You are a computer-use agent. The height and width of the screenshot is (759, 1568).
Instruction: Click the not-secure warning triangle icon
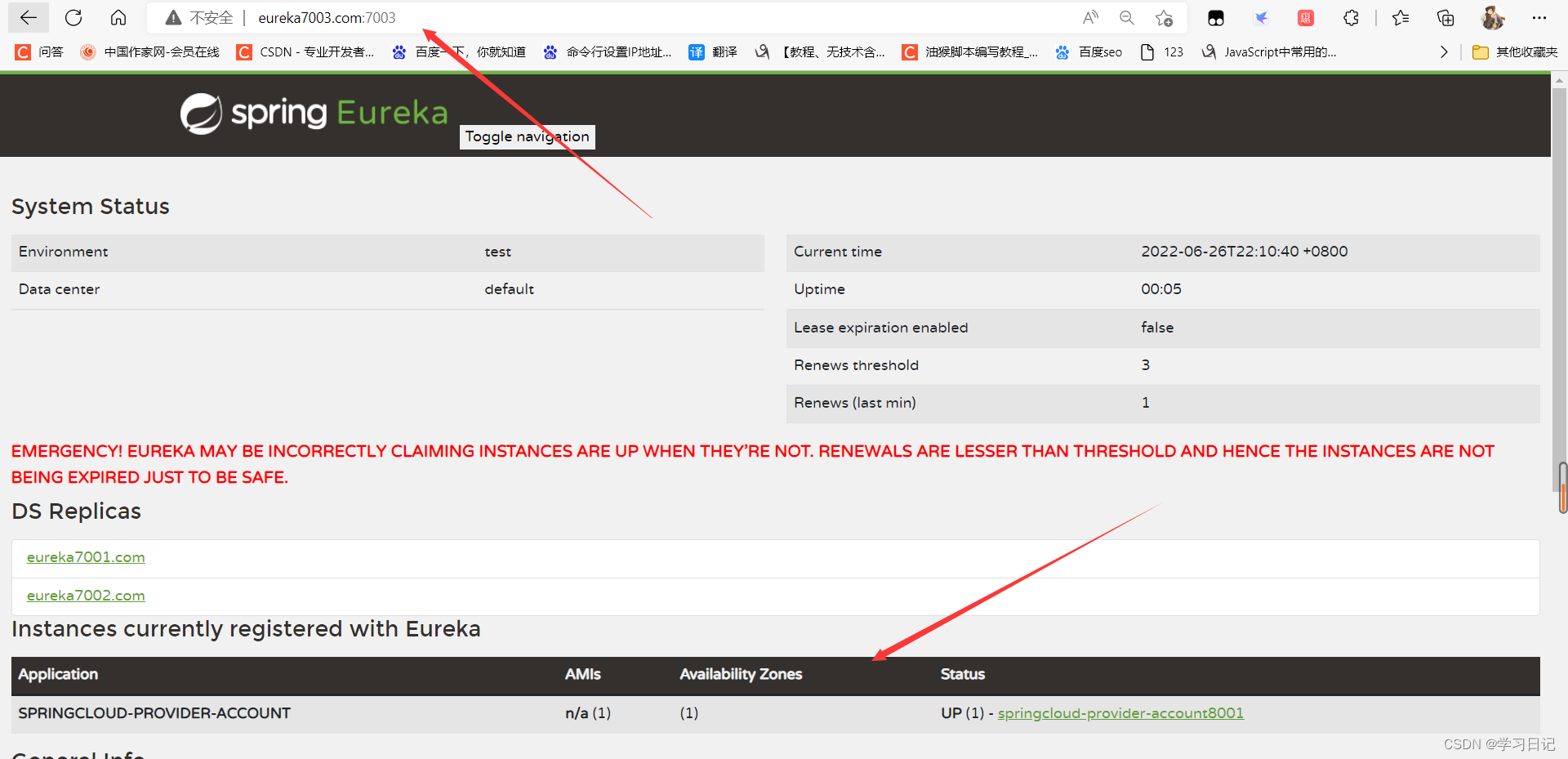click(173, 18)
